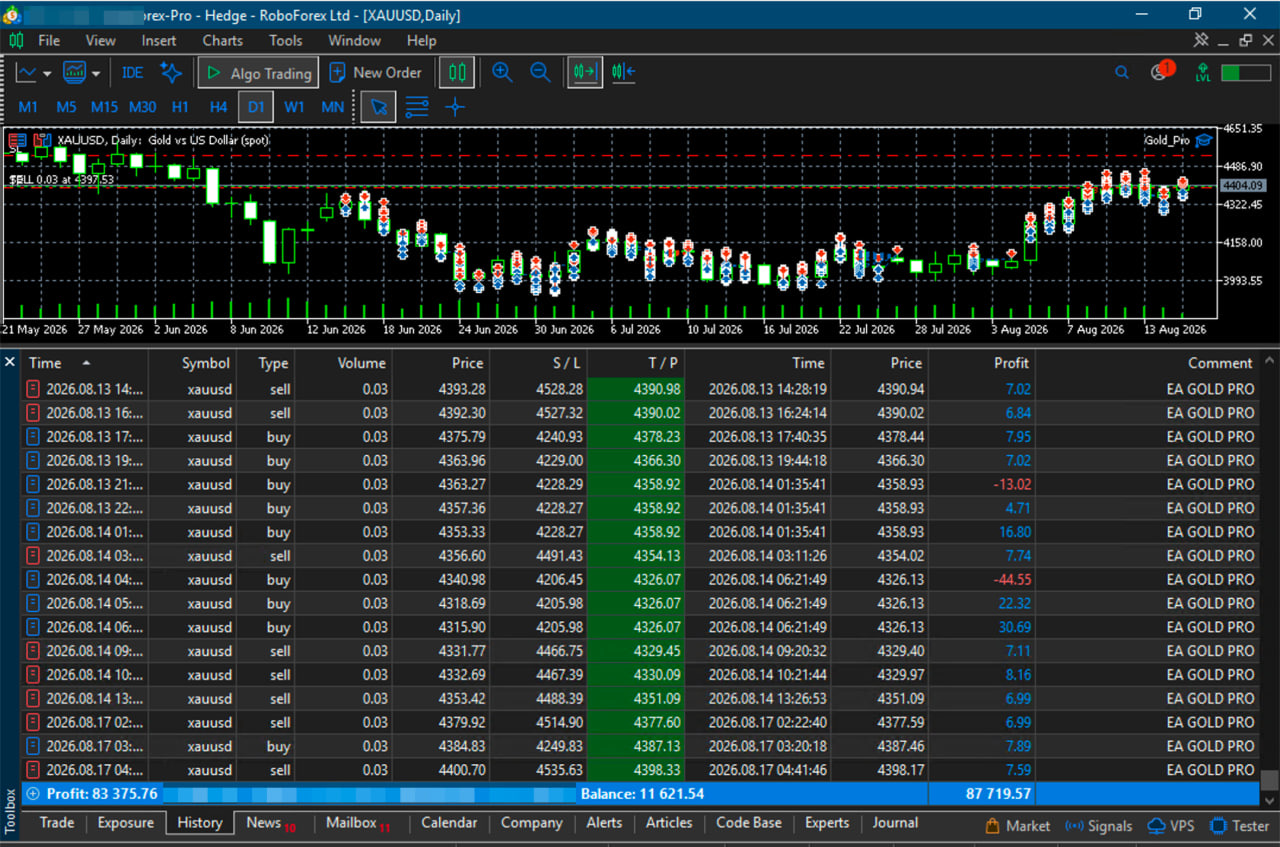Screen dimensions: 1280x847
Task: Click the green connection level bar
Action: (x=1246, y=73)
